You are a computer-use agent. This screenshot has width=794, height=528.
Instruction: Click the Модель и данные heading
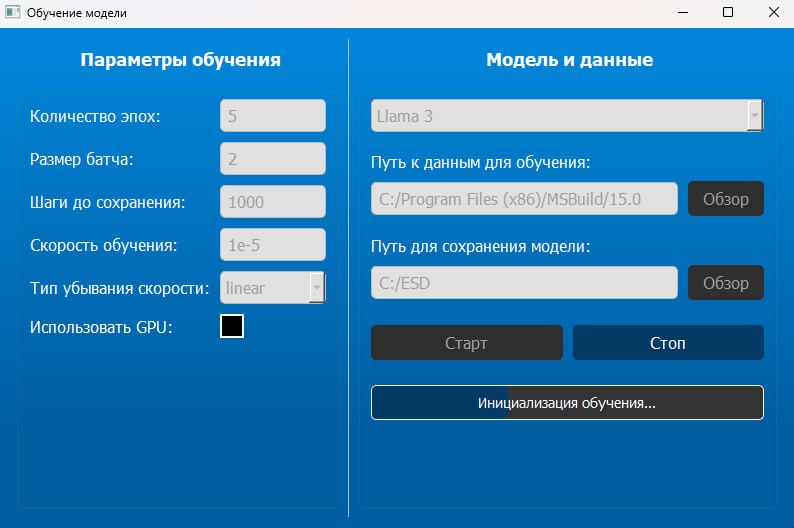coord(569,60)
